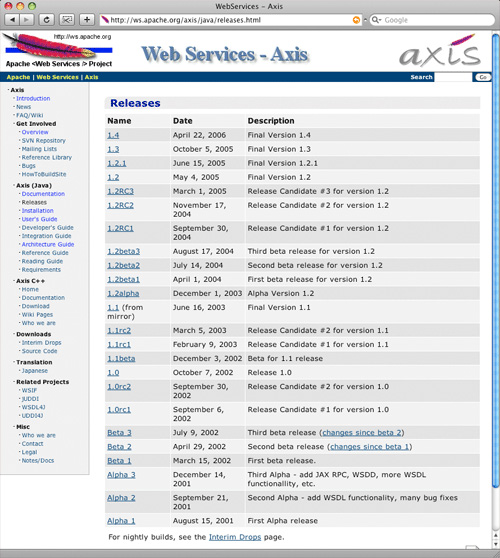
Task: Open release 1.2.1 link
Action: tap(117, 163)
